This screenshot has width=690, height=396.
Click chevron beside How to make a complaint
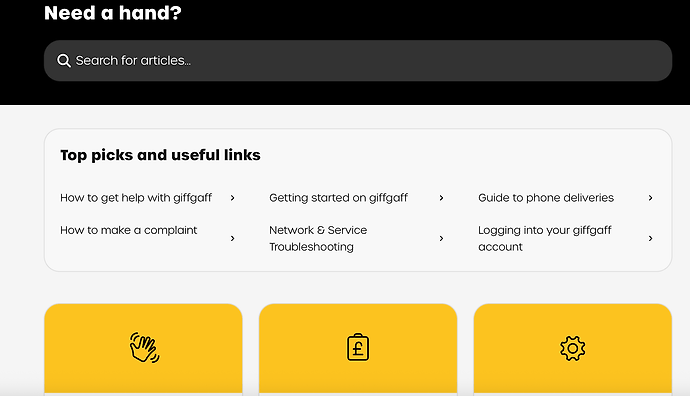[x=233, y=238]
